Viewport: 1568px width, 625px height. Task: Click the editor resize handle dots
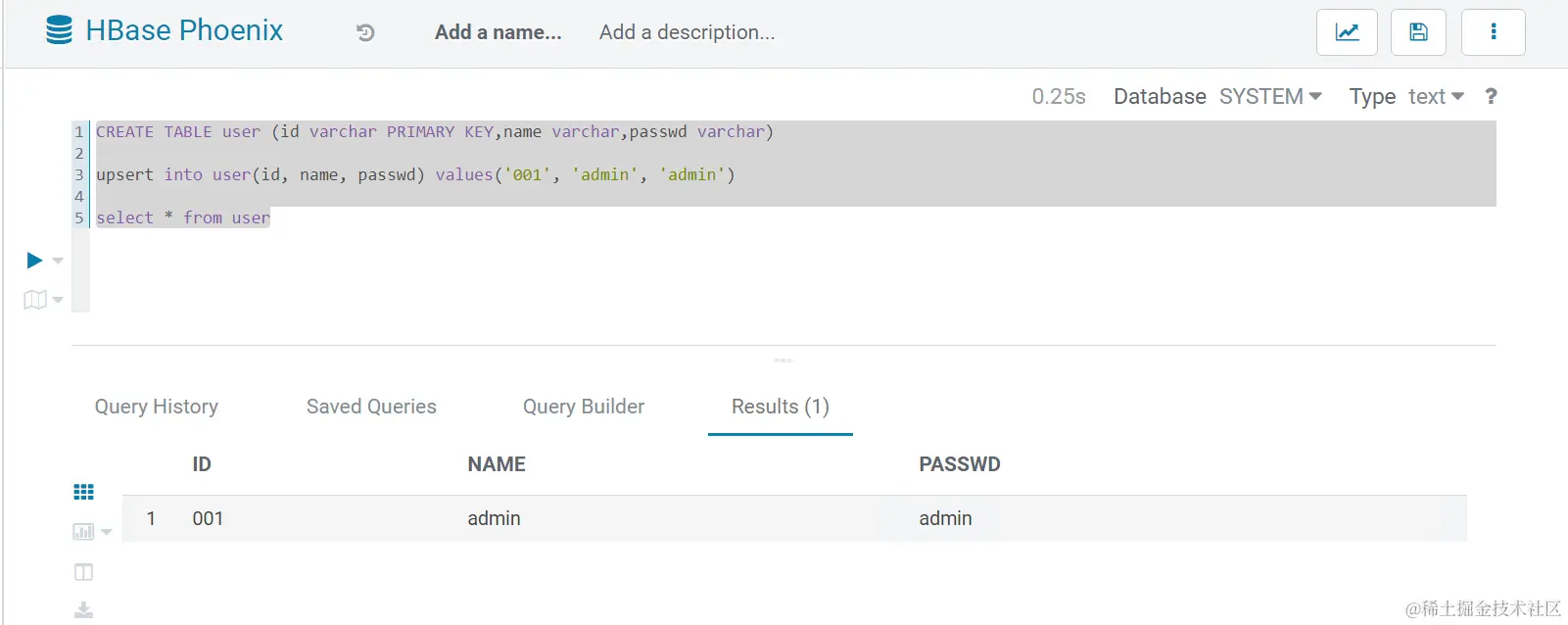[x=784, y=360]
